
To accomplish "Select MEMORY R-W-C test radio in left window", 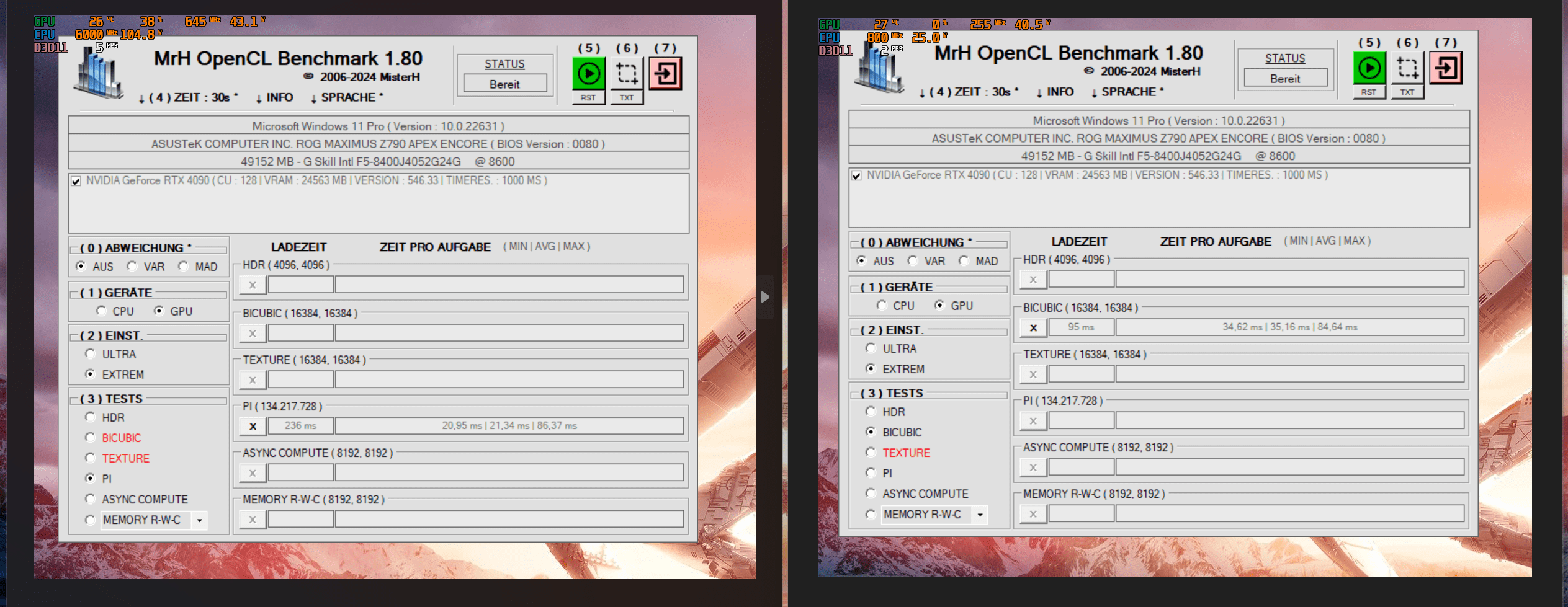I will tap(91, 520).
